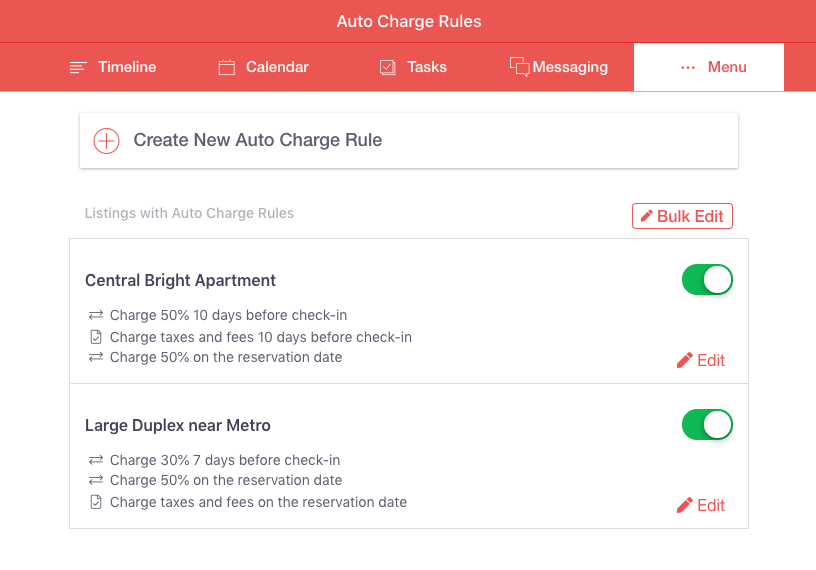This screenshot has width=816, height=570.
Task: Disable auto charge for Central Bright Apartment
Action: pos(707,280)
